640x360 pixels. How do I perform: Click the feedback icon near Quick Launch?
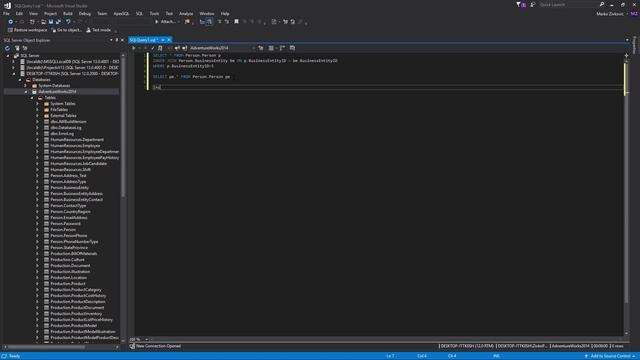[533, 4]
